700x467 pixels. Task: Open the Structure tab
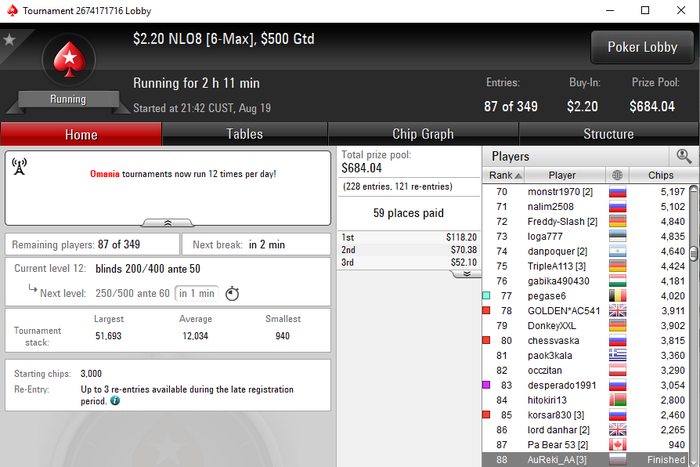608,134
